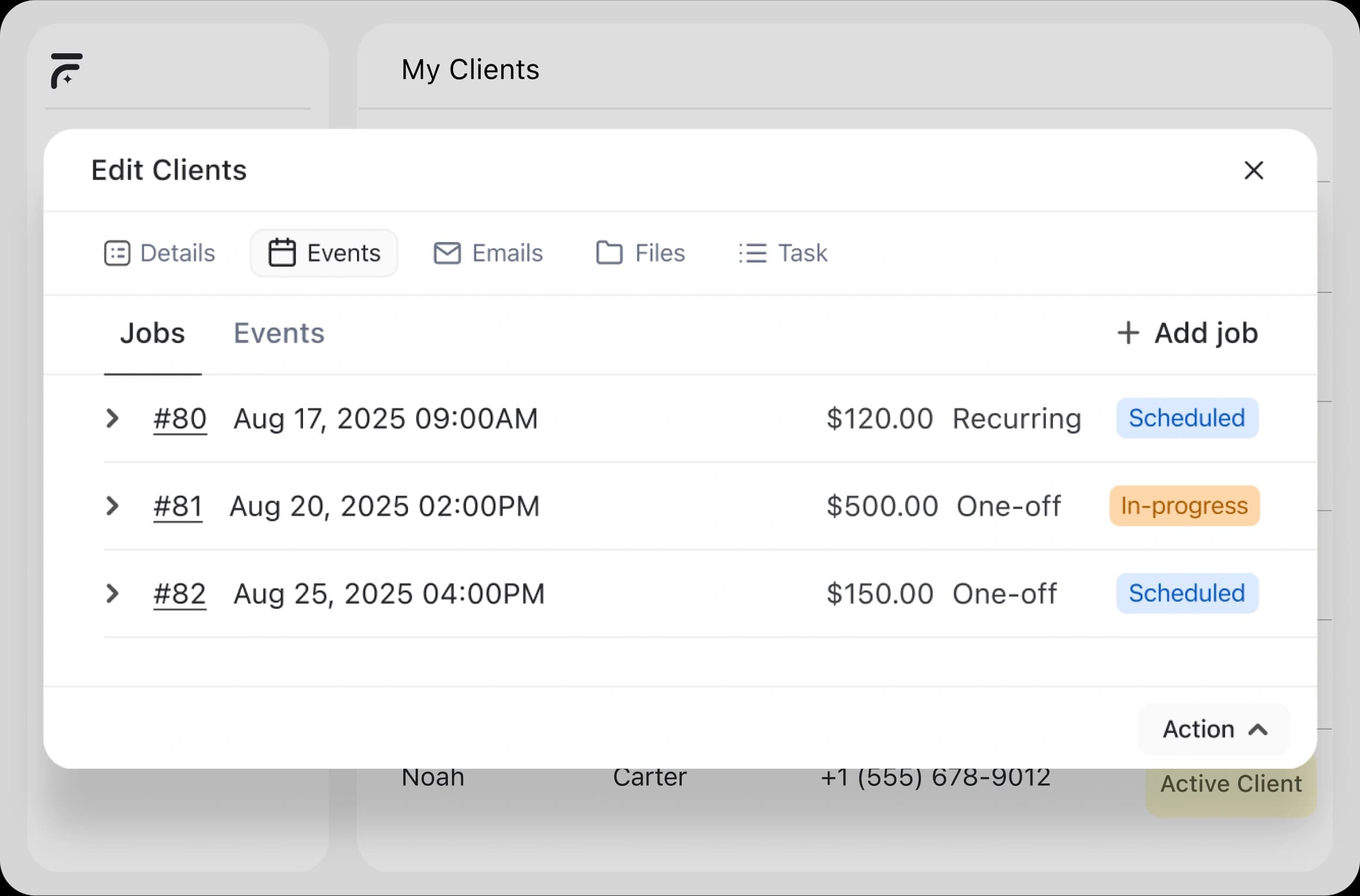Open job link #82
The width and height of the screenshot is (1360, 896).
[179, 594]
